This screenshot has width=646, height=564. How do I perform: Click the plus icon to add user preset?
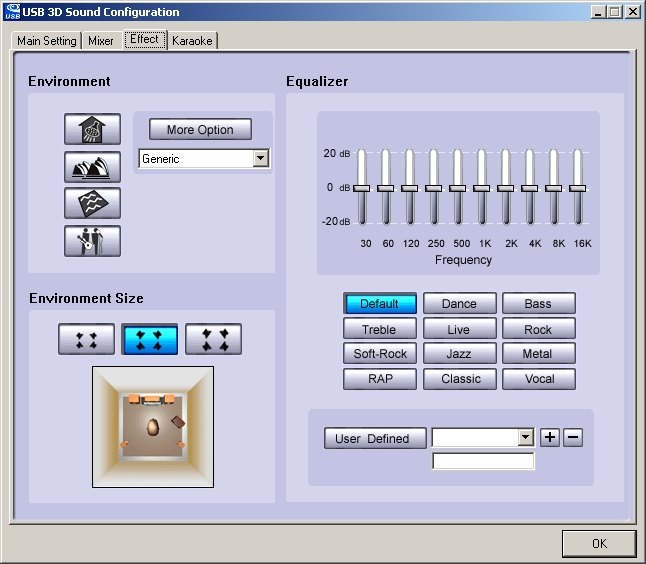coord(550,438)
